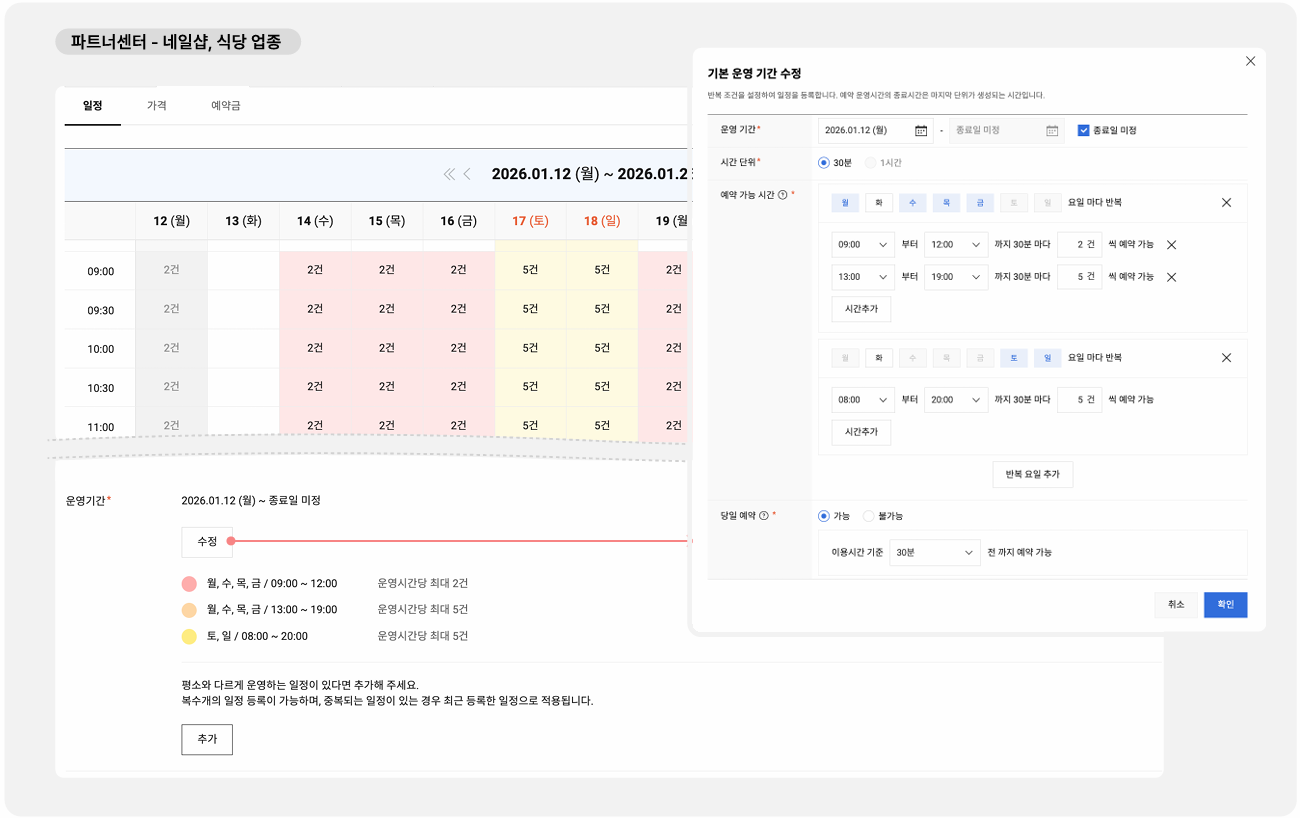Click the 2건 booking count input field
The height and width of the screenshot is (818, 1300).
coord(1078,245)
